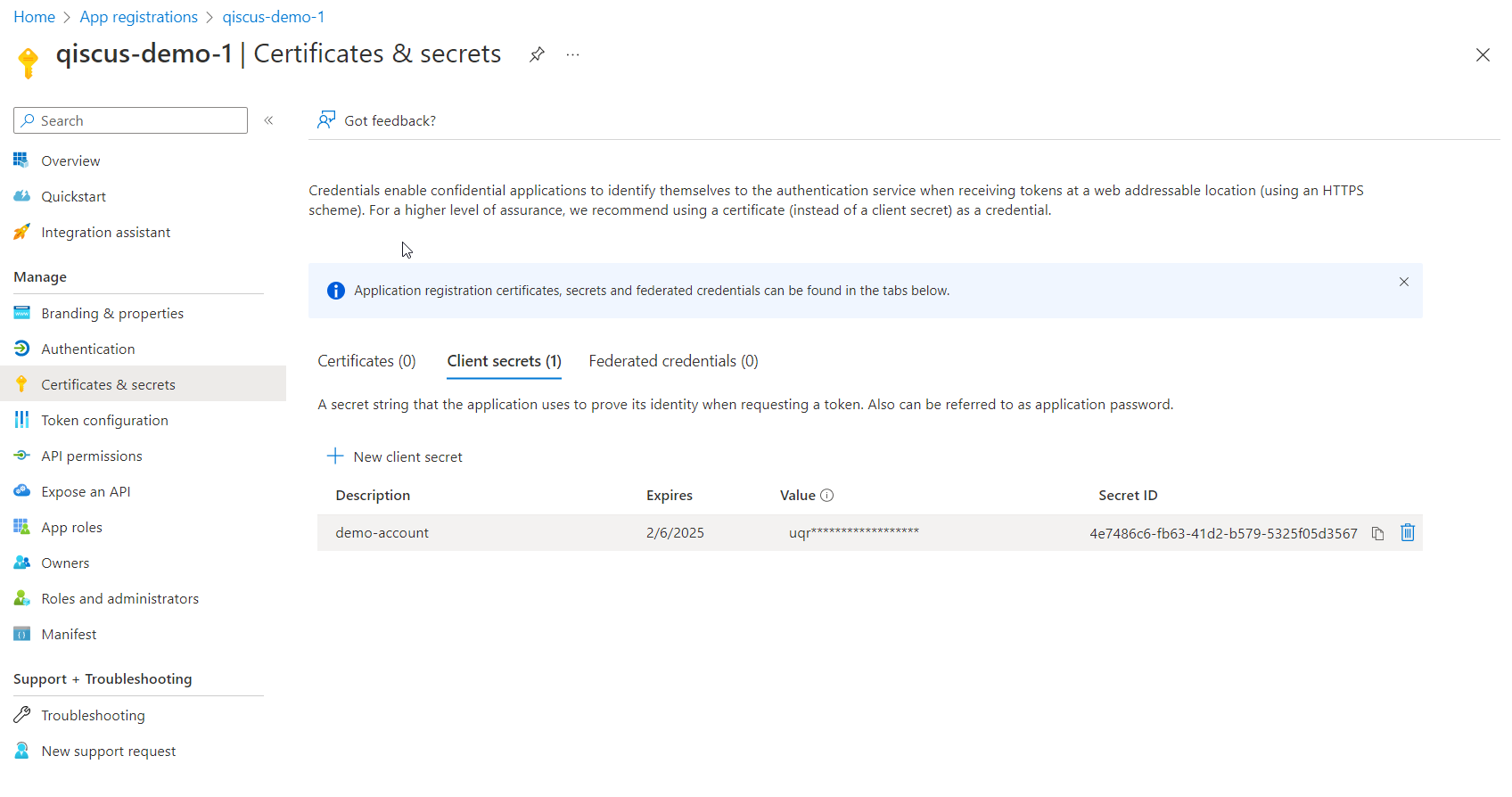The image size is (1512, 797).
Task: Open the Manifest editor
Action: (x=69, y=634)
